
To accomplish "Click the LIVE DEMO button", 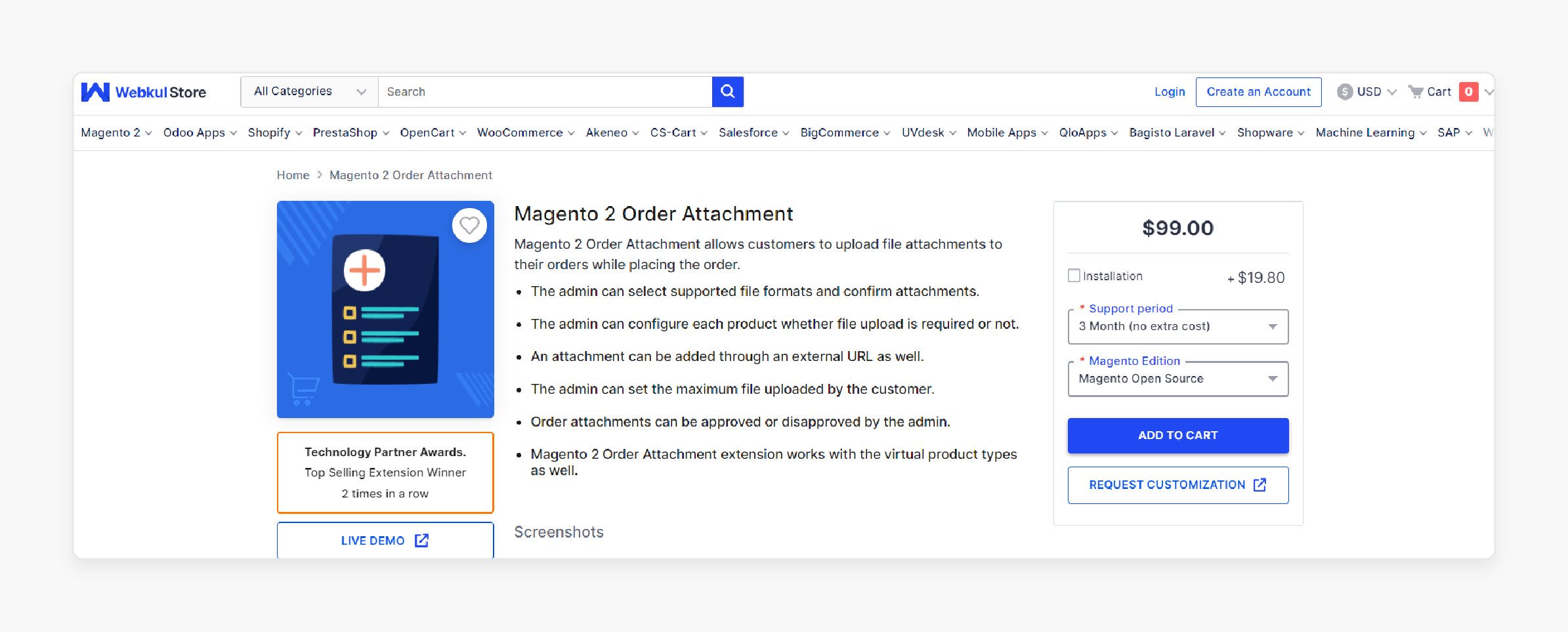I will [385, 540].
